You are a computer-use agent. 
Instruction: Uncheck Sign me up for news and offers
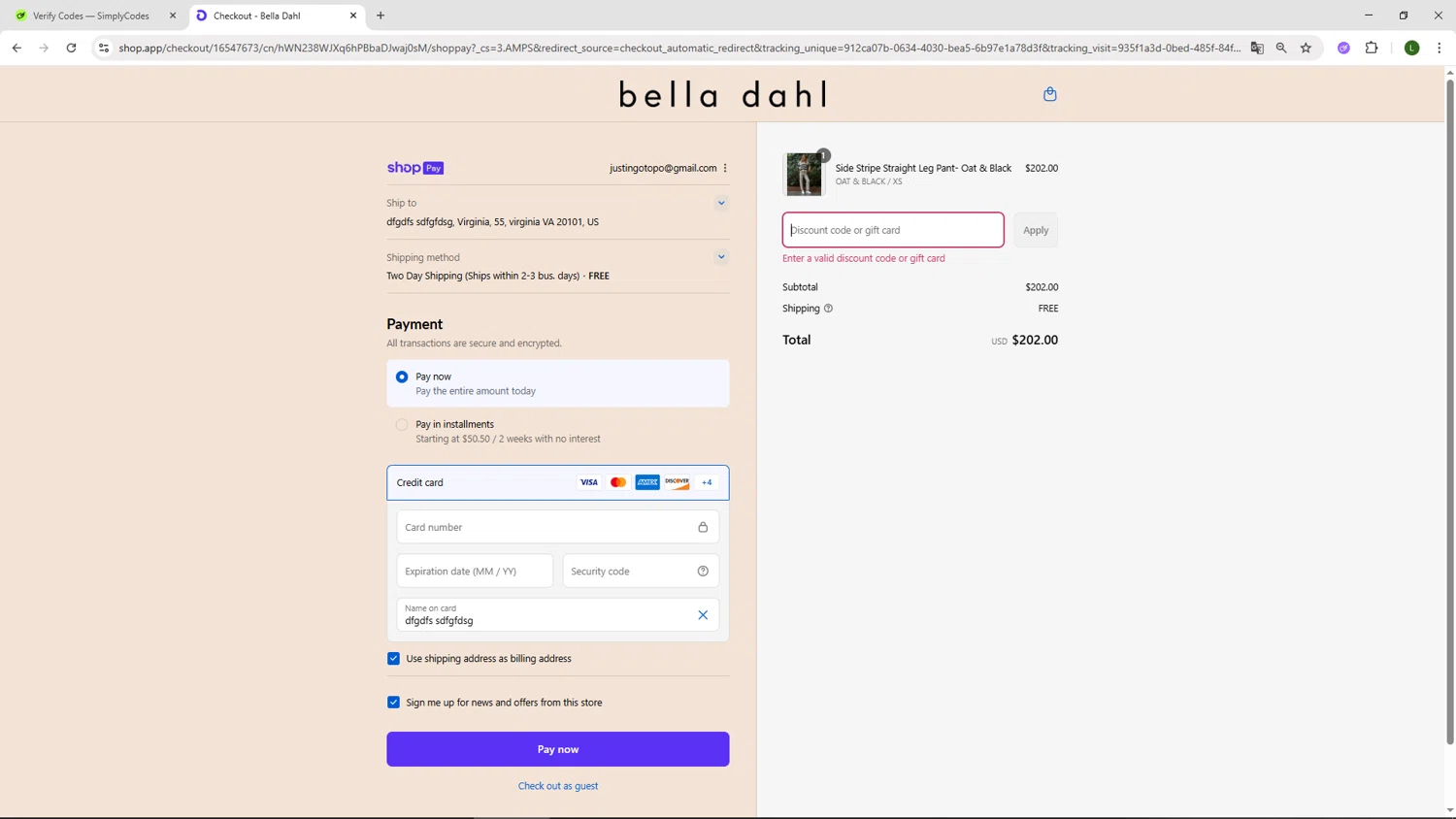coord(393,703)
